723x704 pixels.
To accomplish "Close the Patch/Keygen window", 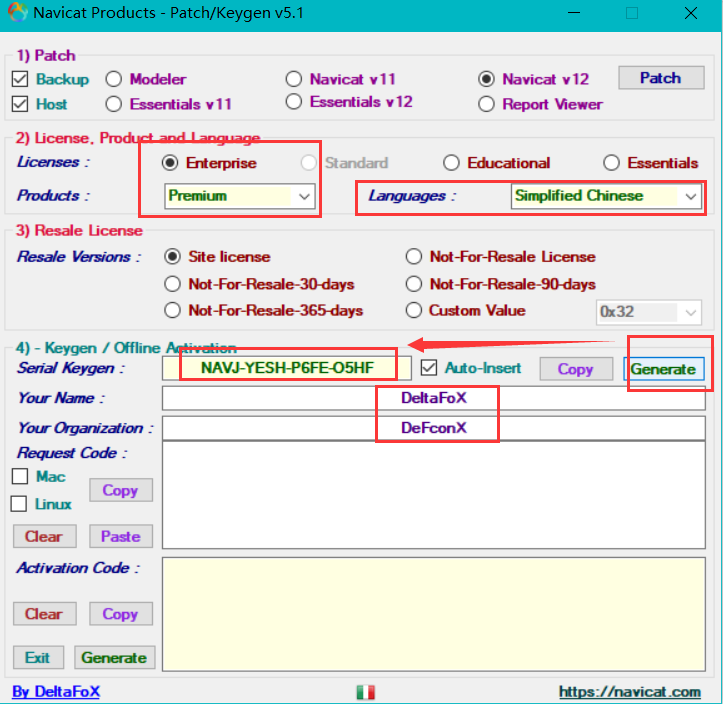I will (691, 13).
